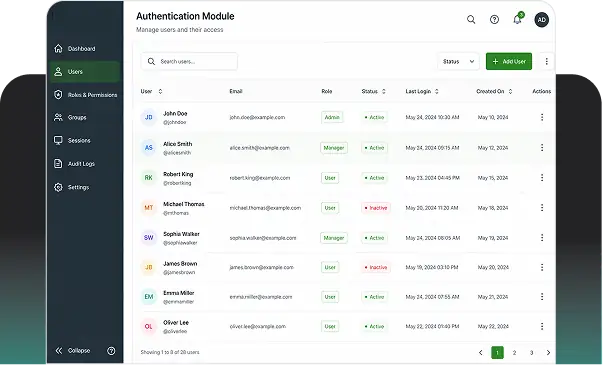Image resolution: width=603 pixels, height=365 pixels.
Task: Click Sophia Walker's Manager role badge
Action: 334,238
